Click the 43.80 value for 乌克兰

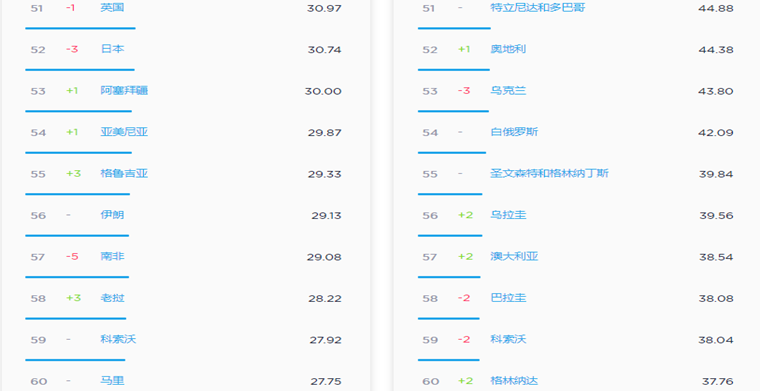pos(716,91)
